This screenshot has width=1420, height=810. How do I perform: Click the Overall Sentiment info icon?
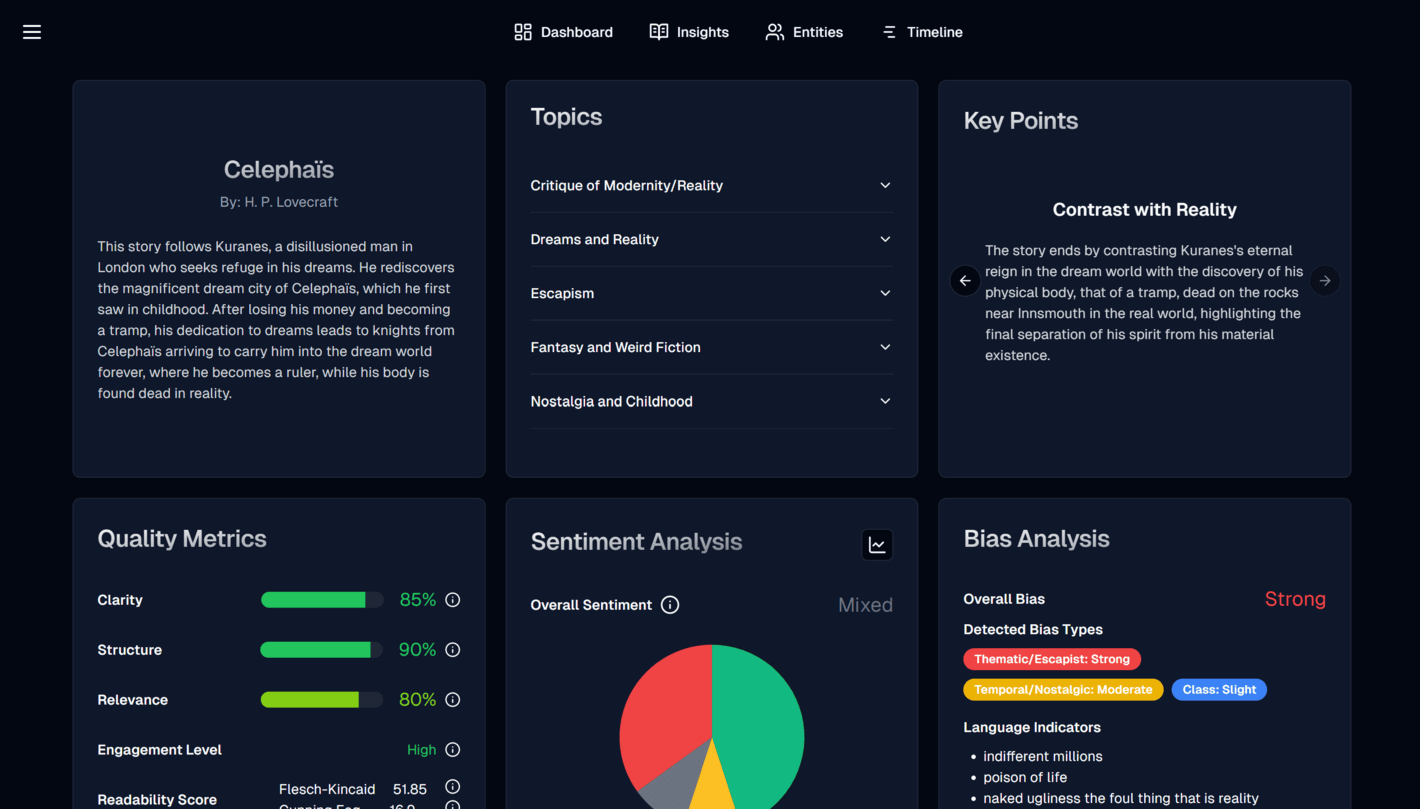click(670, 605)
